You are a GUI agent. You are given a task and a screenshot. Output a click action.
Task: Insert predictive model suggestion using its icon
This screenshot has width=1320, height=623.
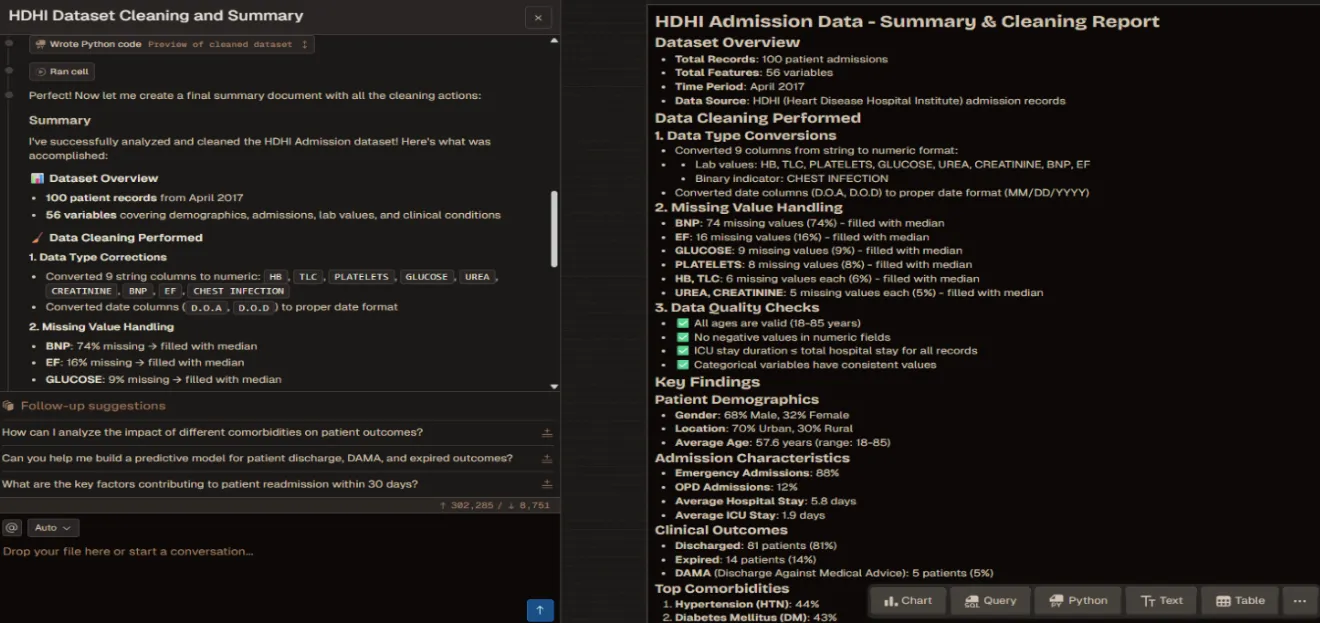tap(546, 458)
